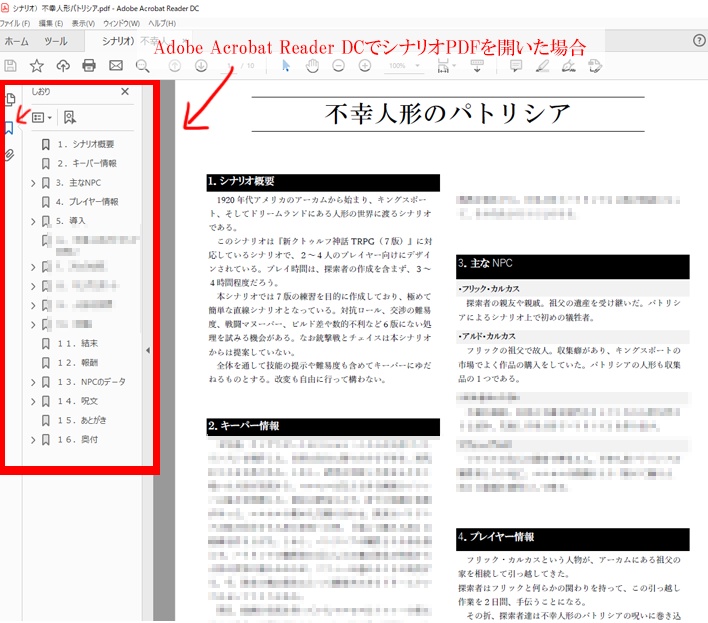Click the scrolling mode toolbar icon
The image size is (708, 623).
477,66
